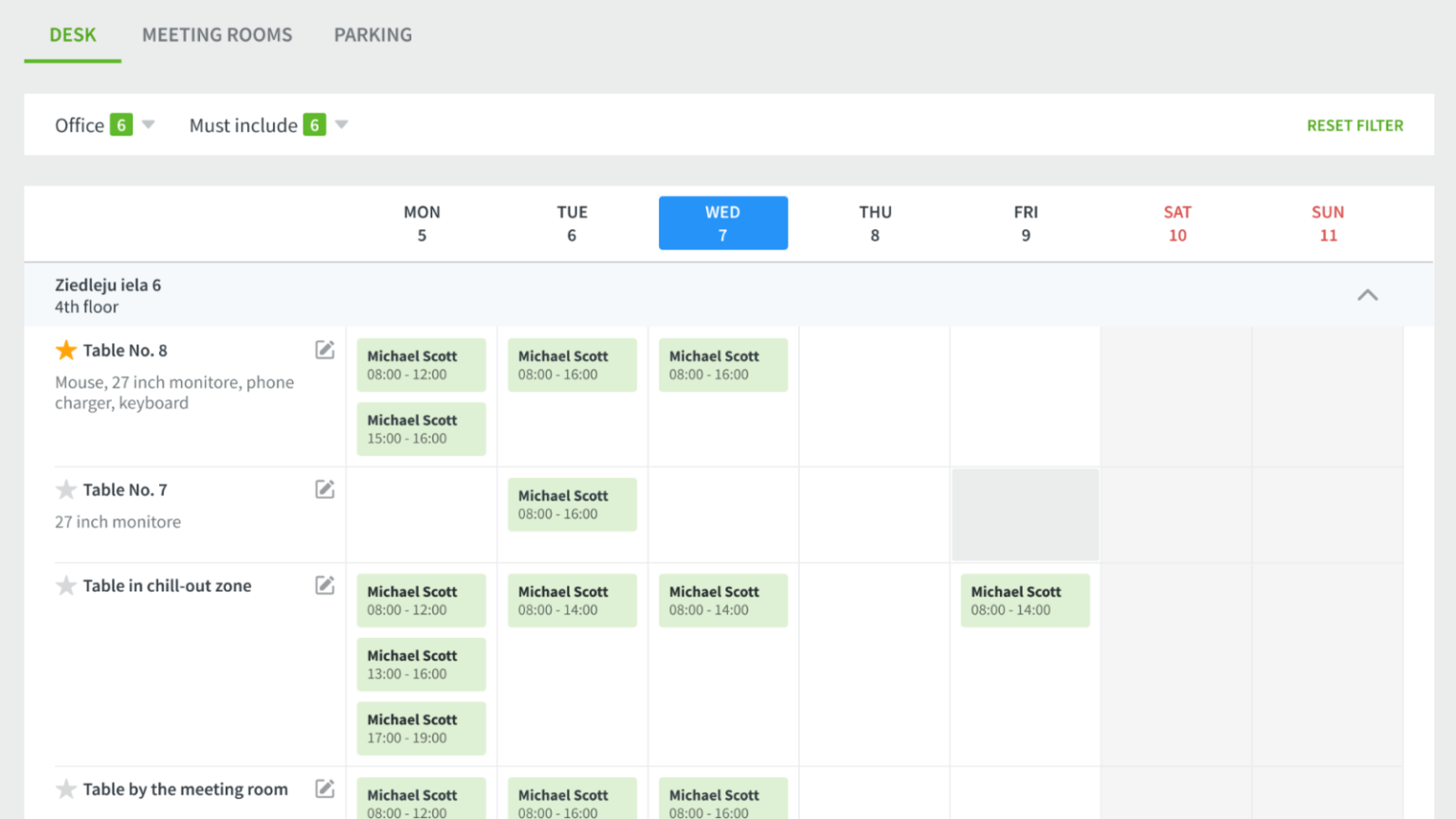1456x819 pixels.
Task: Collapse the Ziedleju iela 6 section
Action: 1368,295
